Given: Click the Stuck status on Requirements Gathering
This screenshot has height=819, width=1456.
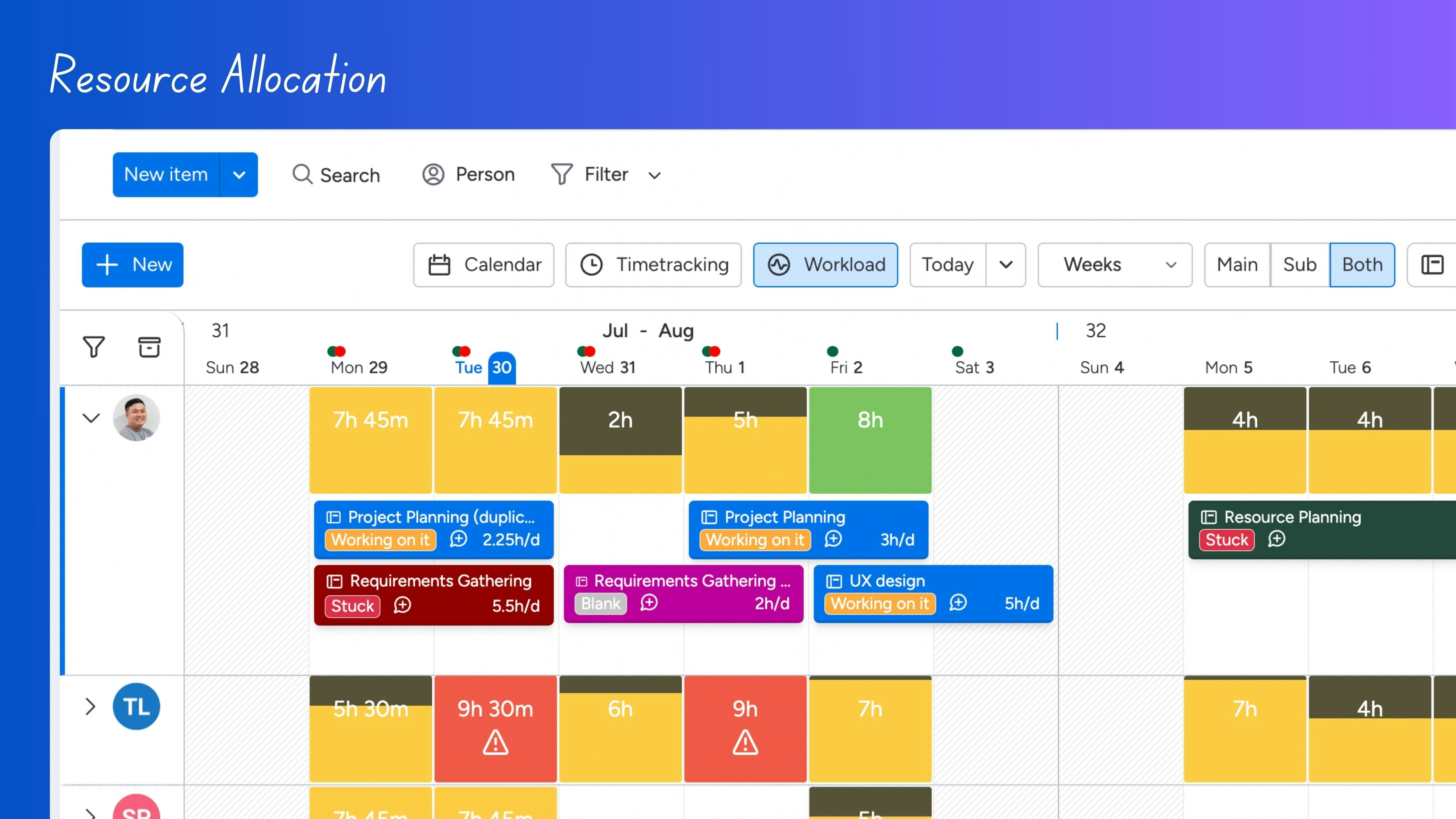Looking at the screenshot, I should tap(353, 606).
